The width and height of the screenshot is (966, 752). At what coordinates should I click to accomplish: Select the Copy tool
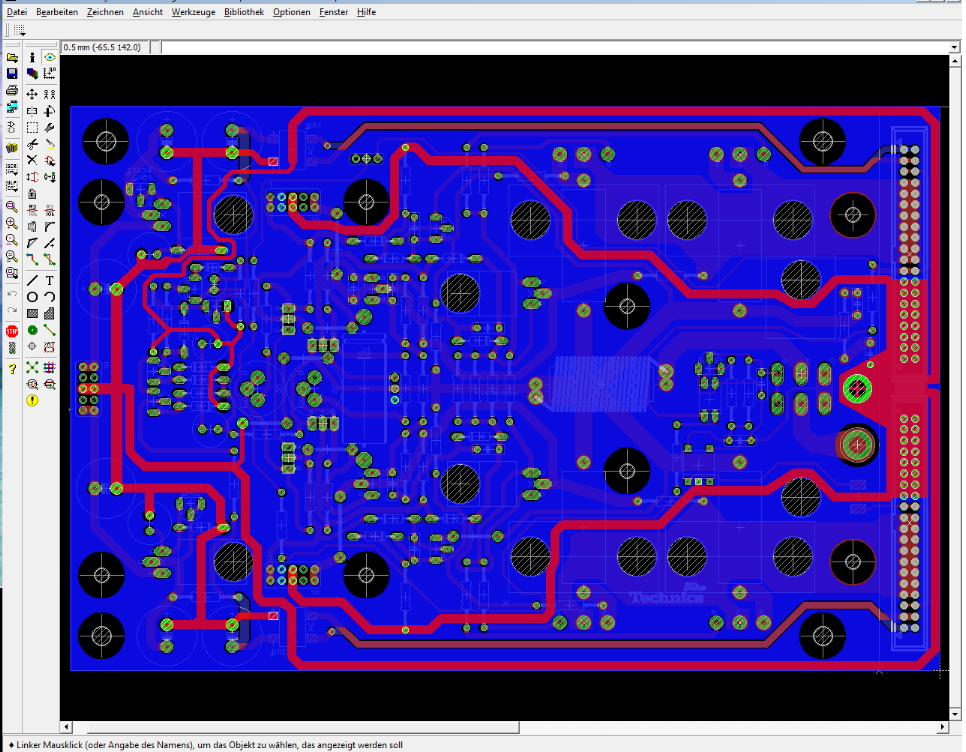49,94
